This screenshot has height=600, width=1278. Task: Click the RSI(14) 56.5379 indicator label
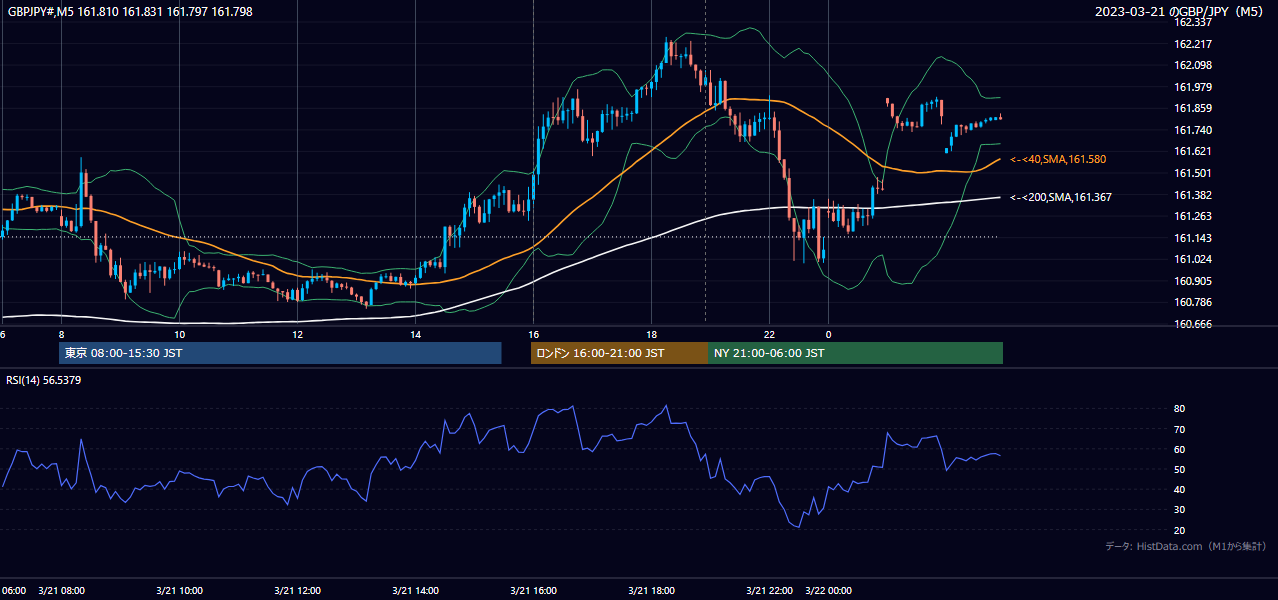(44, 380)
